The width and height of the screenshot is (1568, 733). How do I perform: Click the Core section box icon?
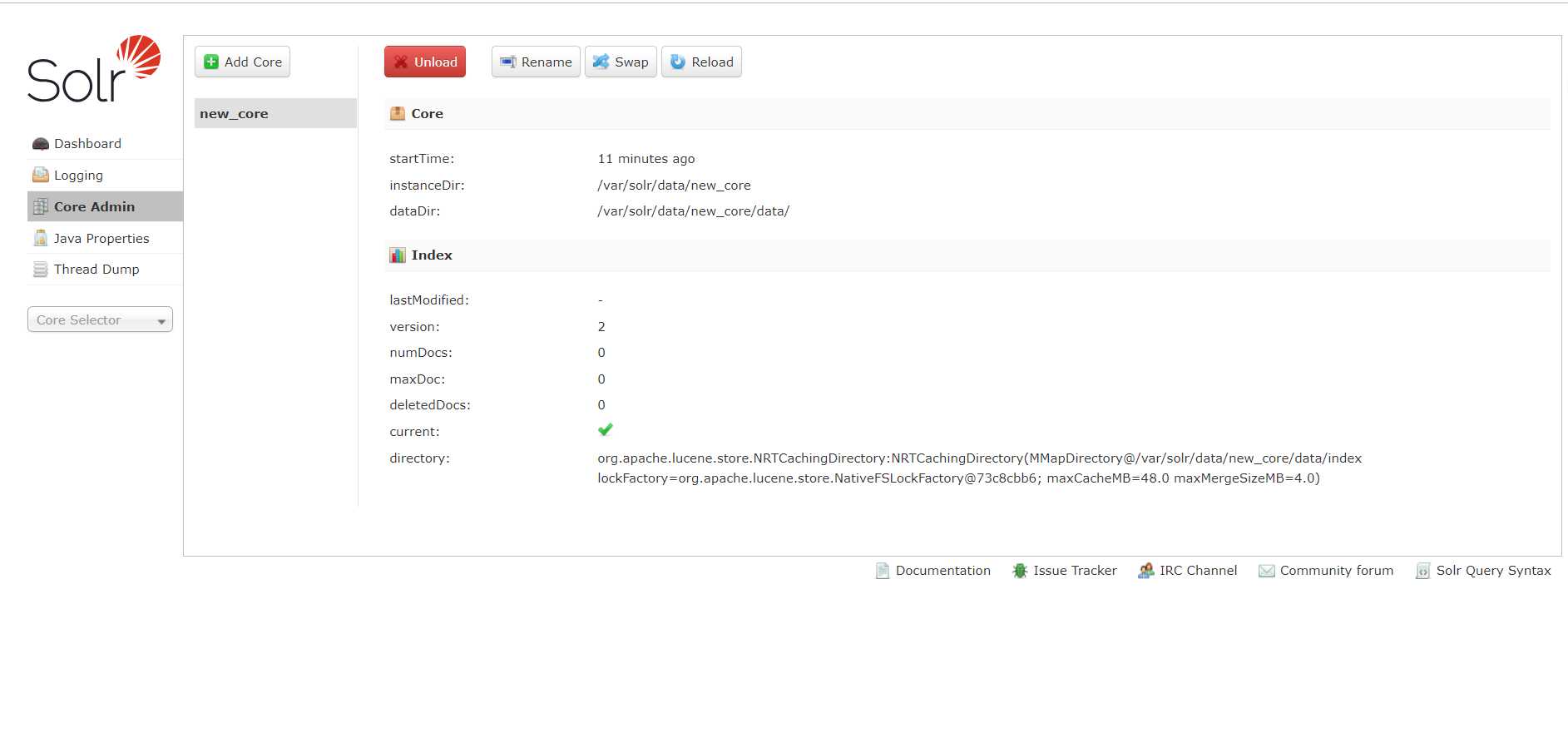pos(398,114)
